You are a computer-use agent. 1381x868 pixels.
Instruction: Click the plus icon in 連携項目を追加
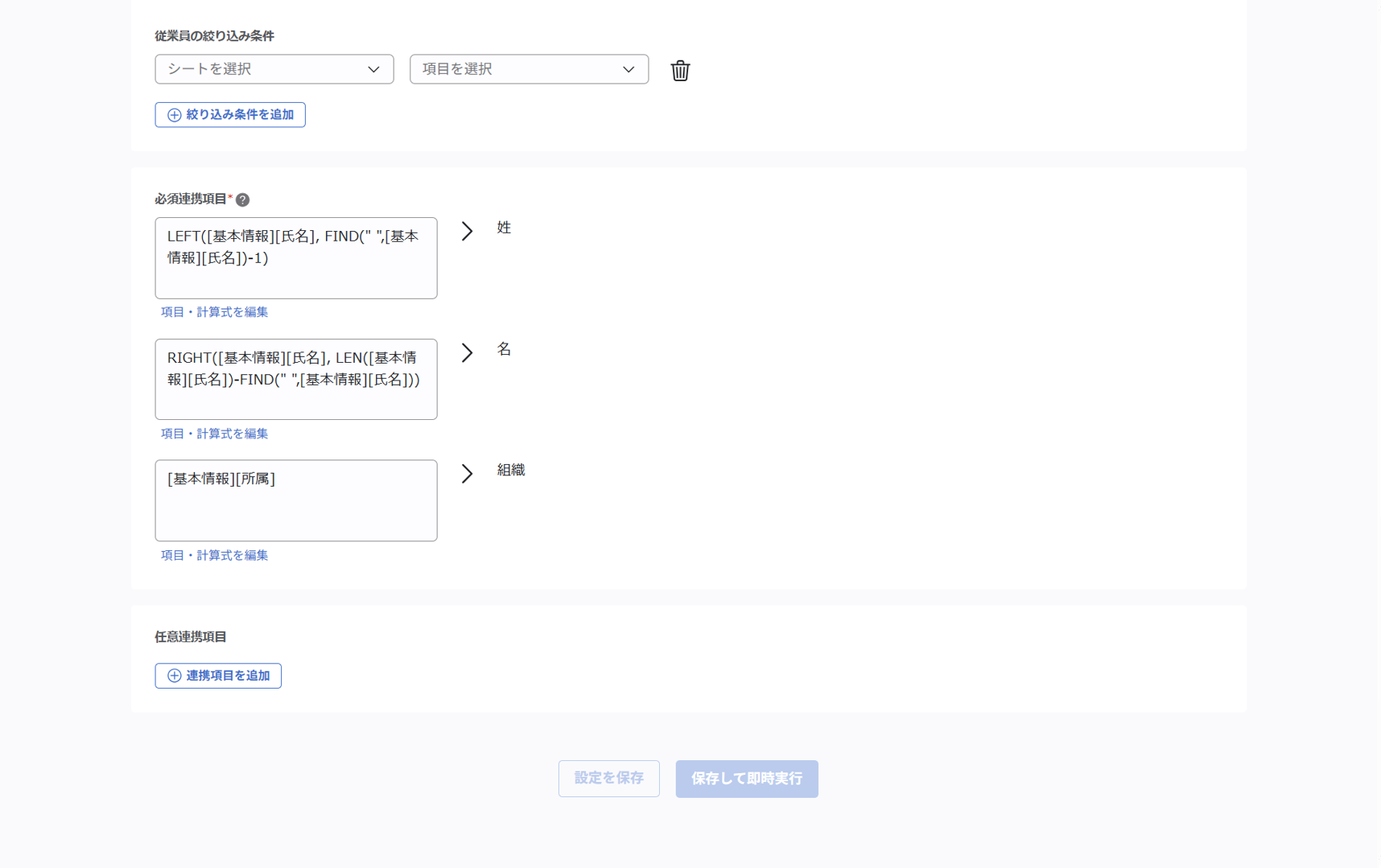point(174,676)
